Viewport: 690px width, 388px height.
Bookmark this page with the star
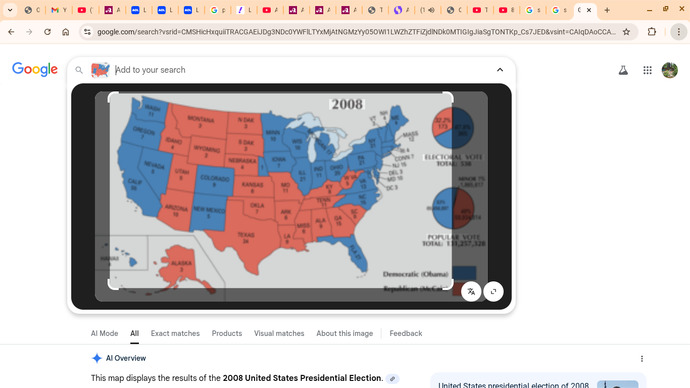[x=626, y=32]
